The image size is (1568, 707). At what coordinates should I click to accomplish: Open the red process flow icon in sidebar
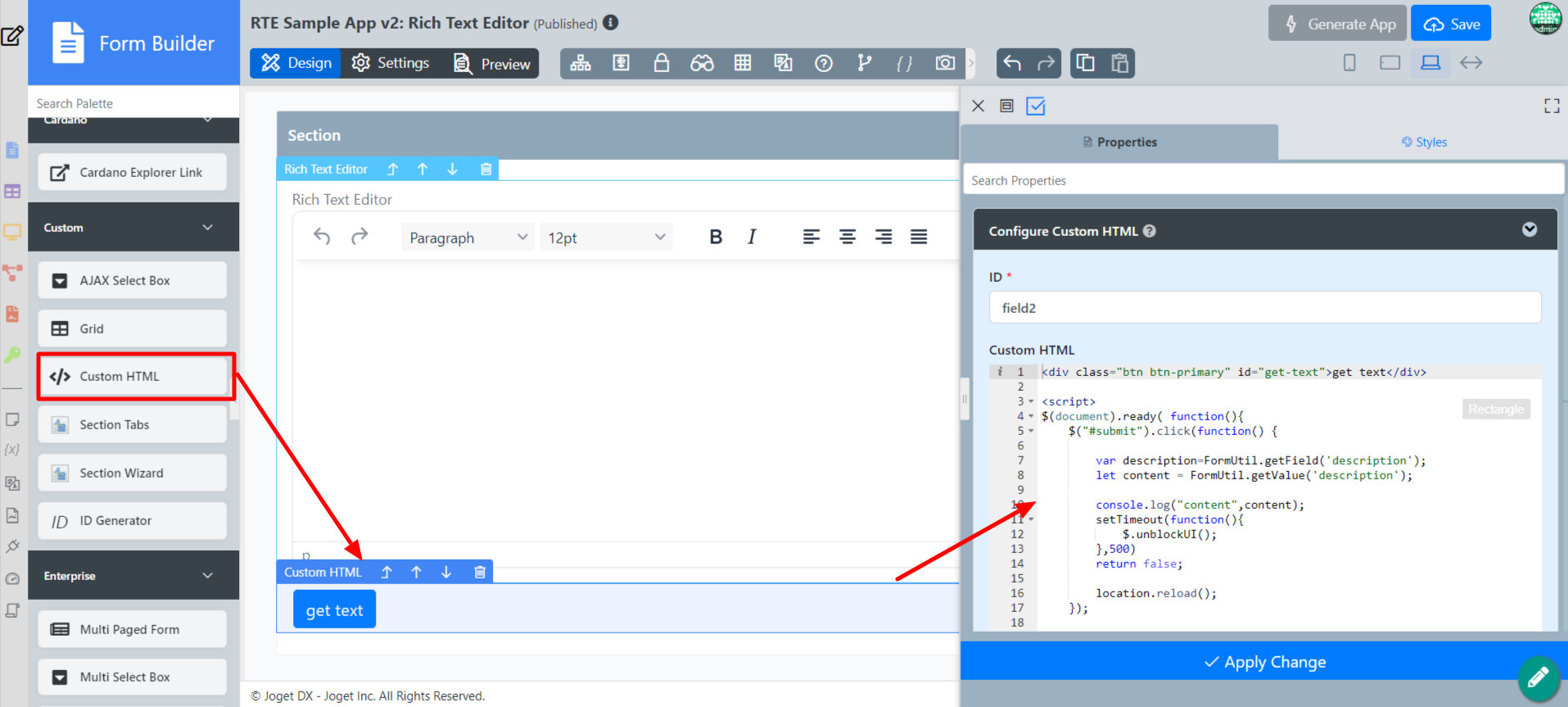12,272
